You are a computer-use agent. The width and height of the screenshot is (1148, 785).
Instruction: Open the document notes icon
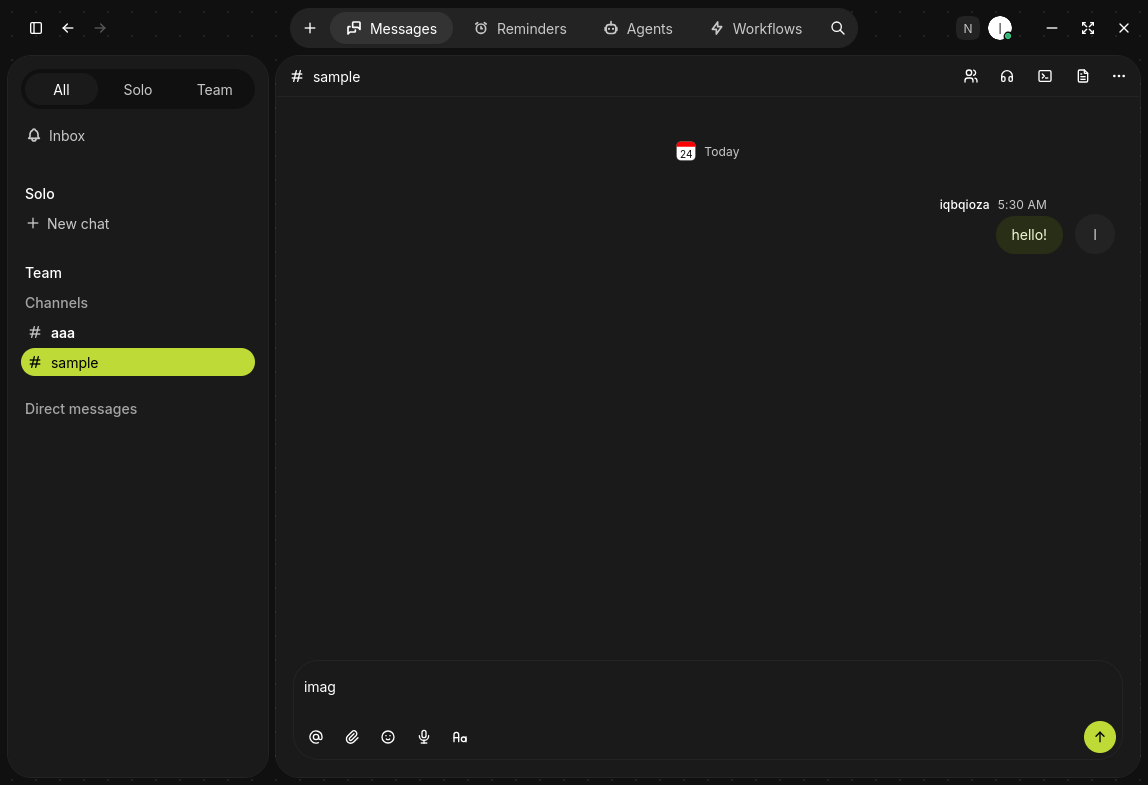[1083, 76]
